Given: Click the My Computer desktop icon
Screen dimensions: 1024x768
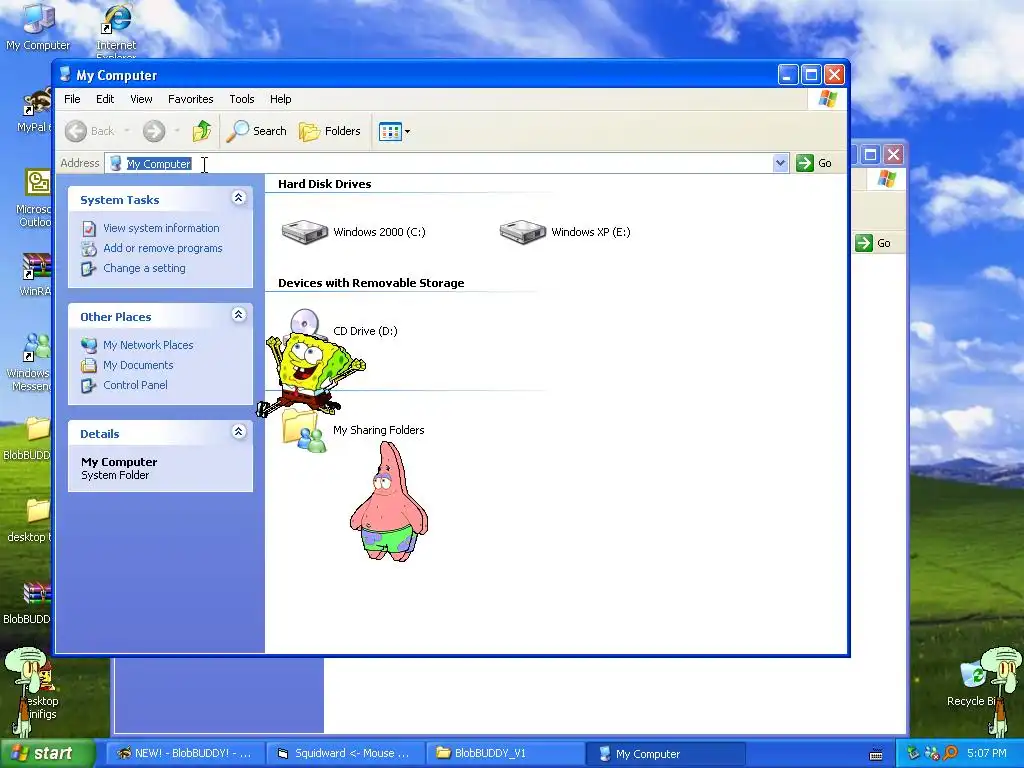Looking at the screenshot, I should click(x=38, y=26).
